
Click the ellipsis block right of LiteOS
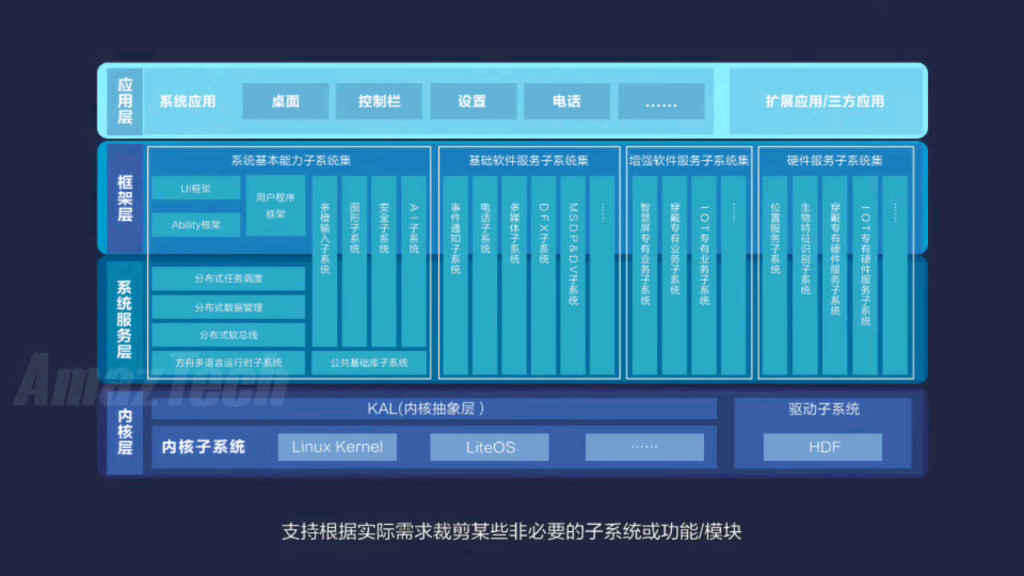[x=645, y=447]
